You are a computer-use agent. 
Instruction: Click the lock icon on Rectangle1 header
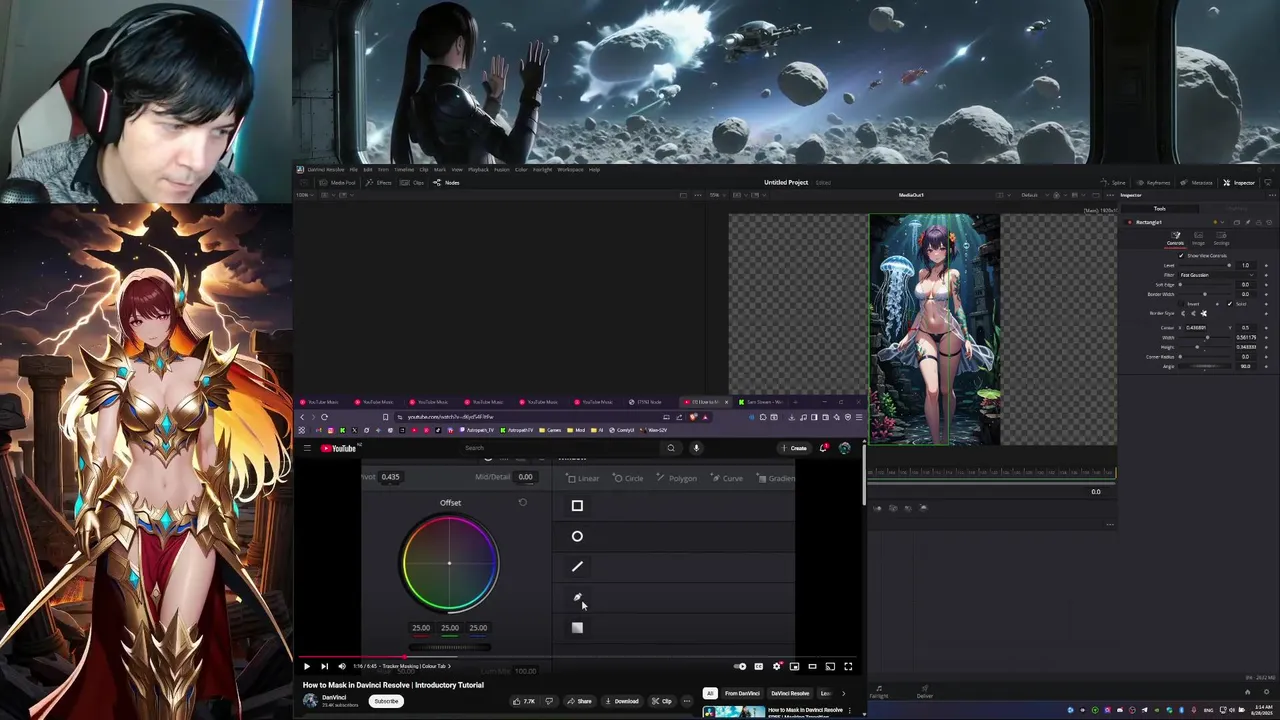tap(1258, 222)
